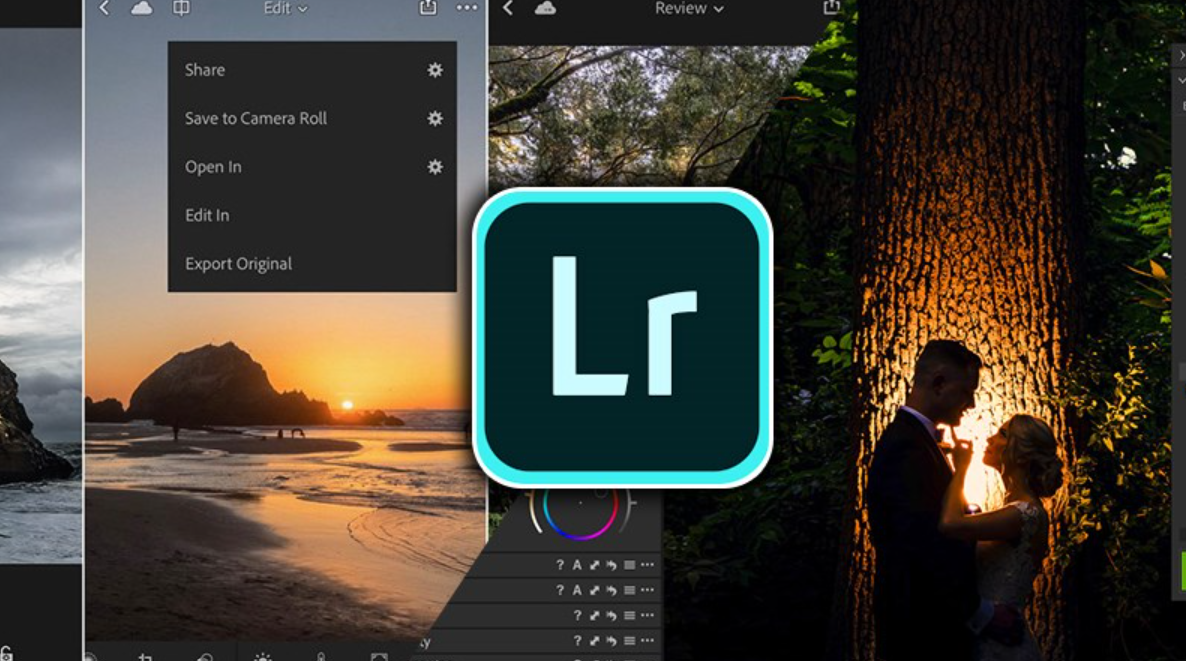Click the A auto icon in second row
Image resolution: width=1186 pixels, height=661 pixels.
(577, 590)
